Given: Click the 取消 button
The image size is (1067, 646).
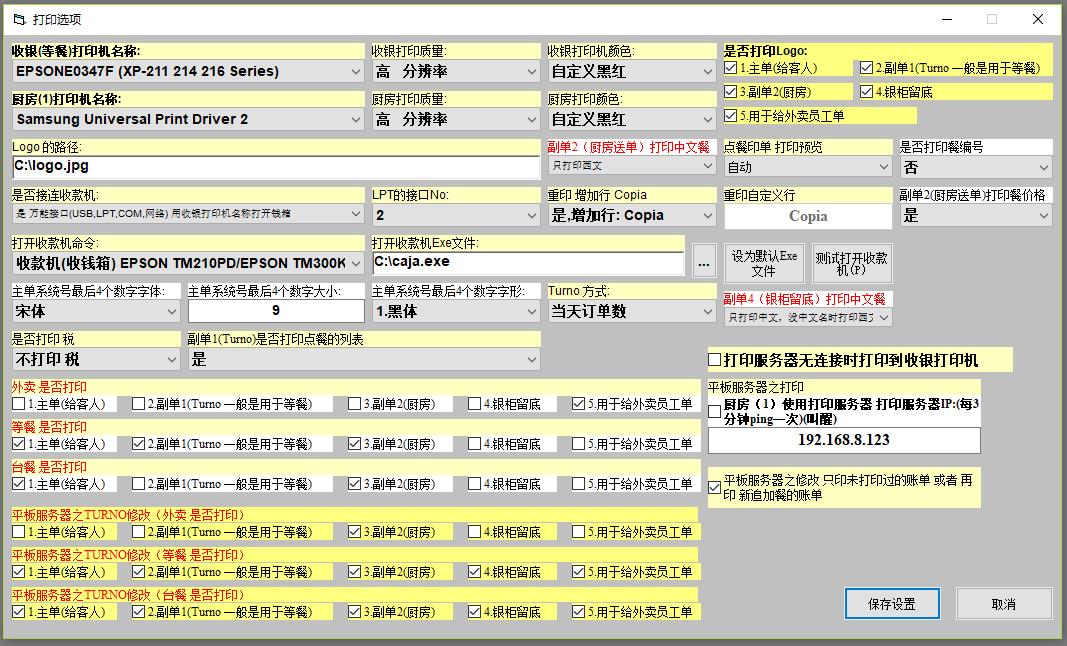Looking at the screenshot, I should click(x=1004, y=604).
